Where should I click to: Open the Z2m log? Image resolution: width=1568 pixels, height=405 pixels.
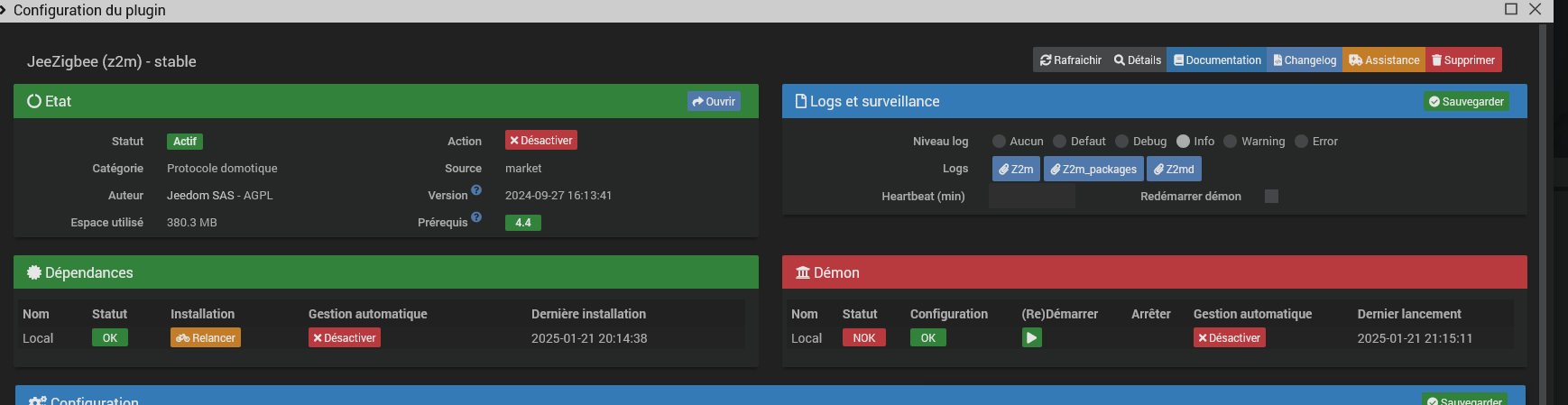[x=1016, y=169]
